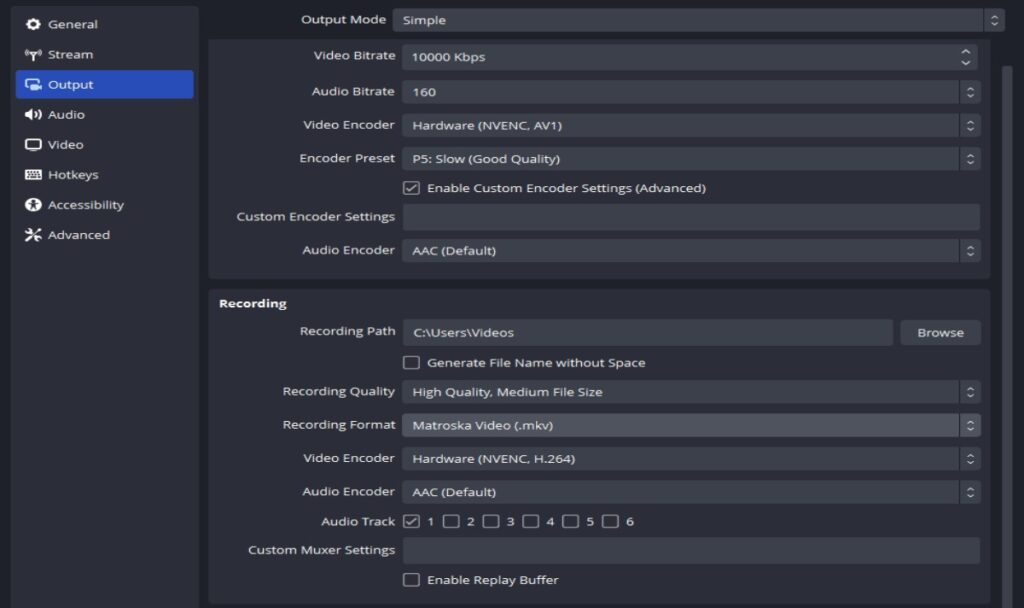Enable the Replay Buffer
The height and width of the screenshot is (608, 1024).
(x=411, y=580)
